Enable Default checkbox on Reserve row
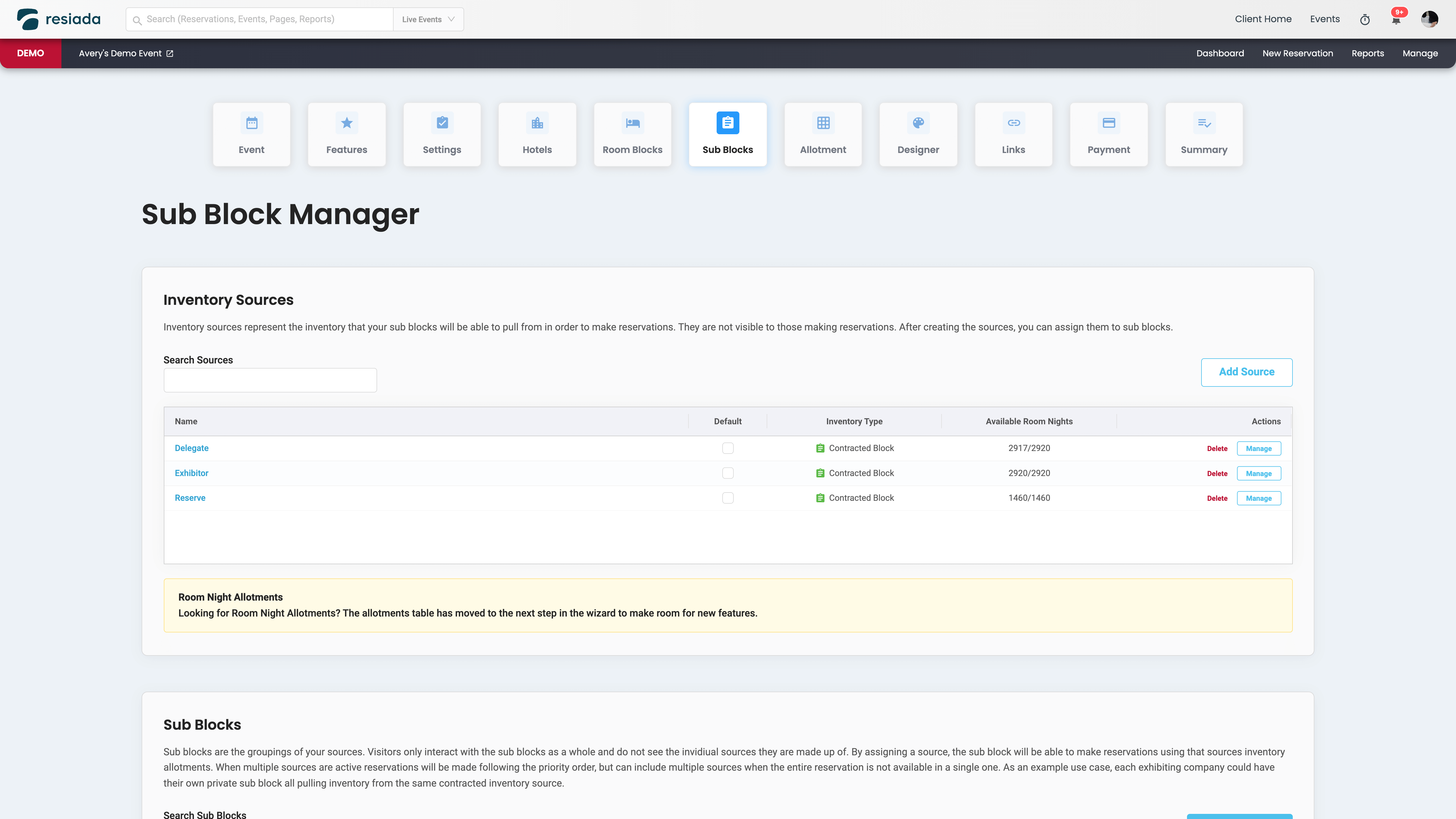1456x819 pixels. click(x=727, y=498)
